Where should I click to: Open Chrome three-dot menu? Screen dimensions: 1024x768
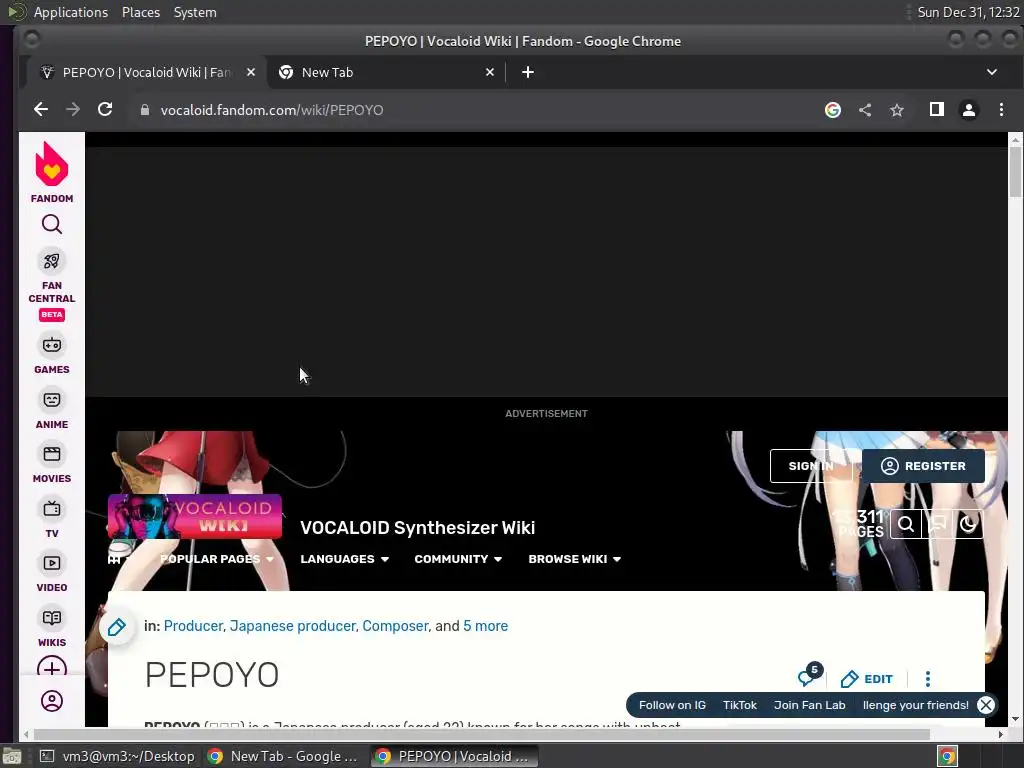pyautogui.click(x=1001, y=110)
